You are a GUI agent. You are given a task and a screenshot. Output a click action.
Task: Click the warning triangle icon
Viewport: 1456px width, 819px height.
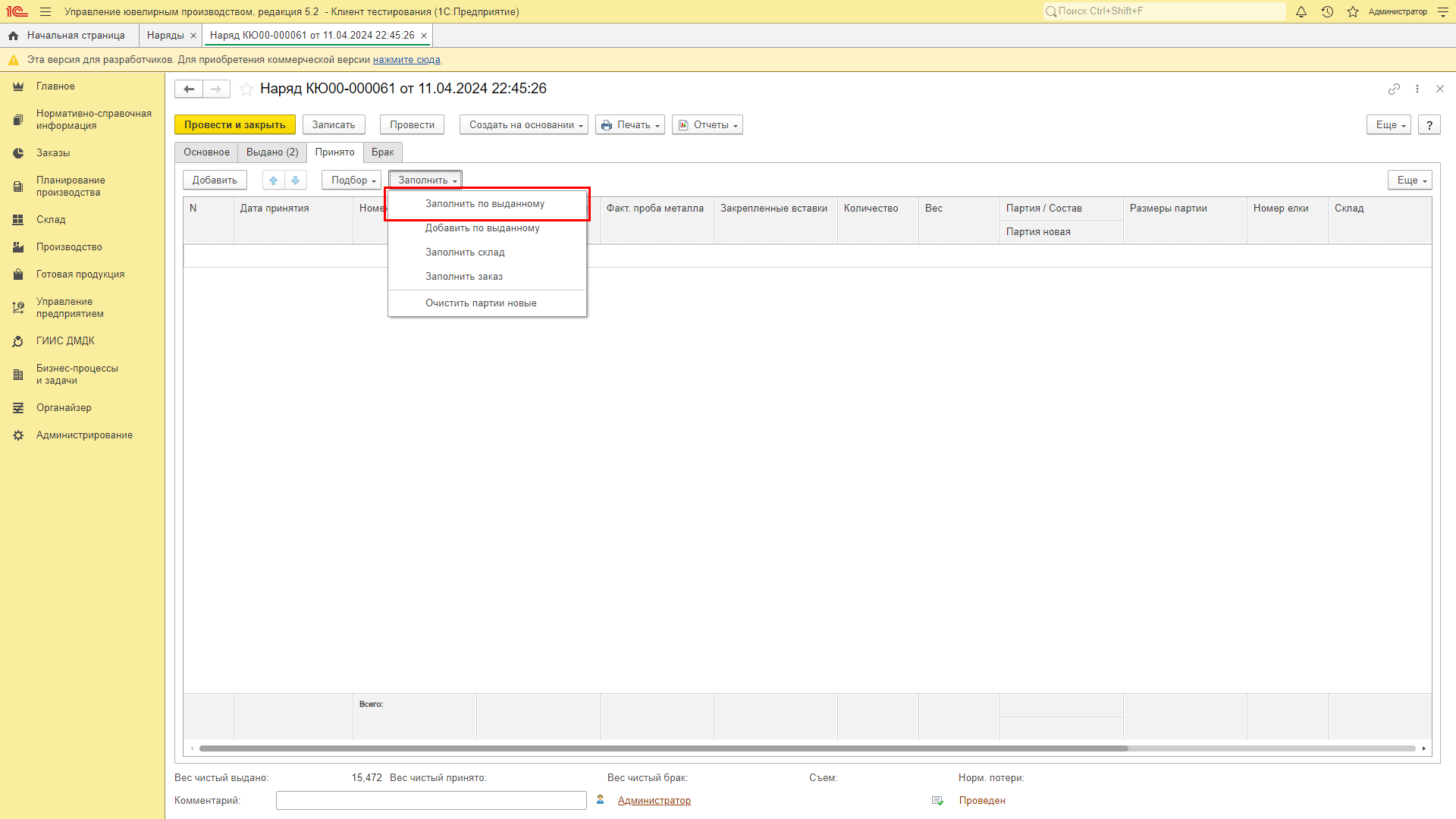click(x=14, y=60)
